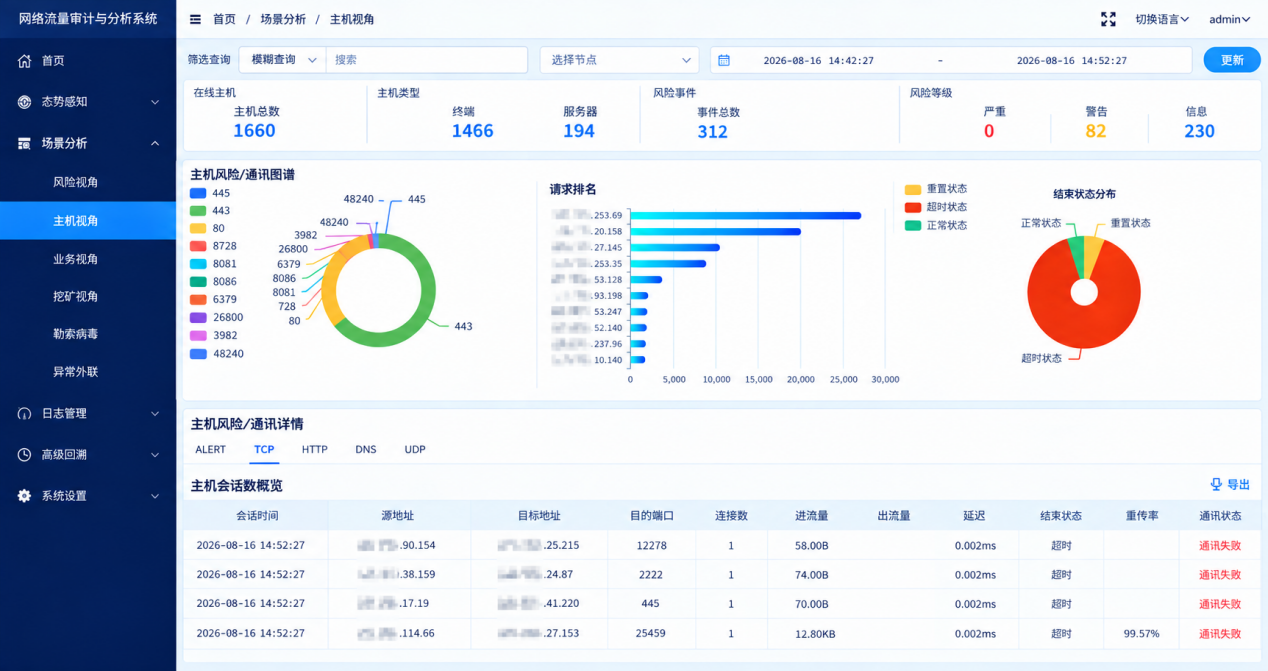The height and width of the screenshot is (671, 1268).
Task: Click the start date 2026-08-16 14:42:27 field
Action: (818, 60)
